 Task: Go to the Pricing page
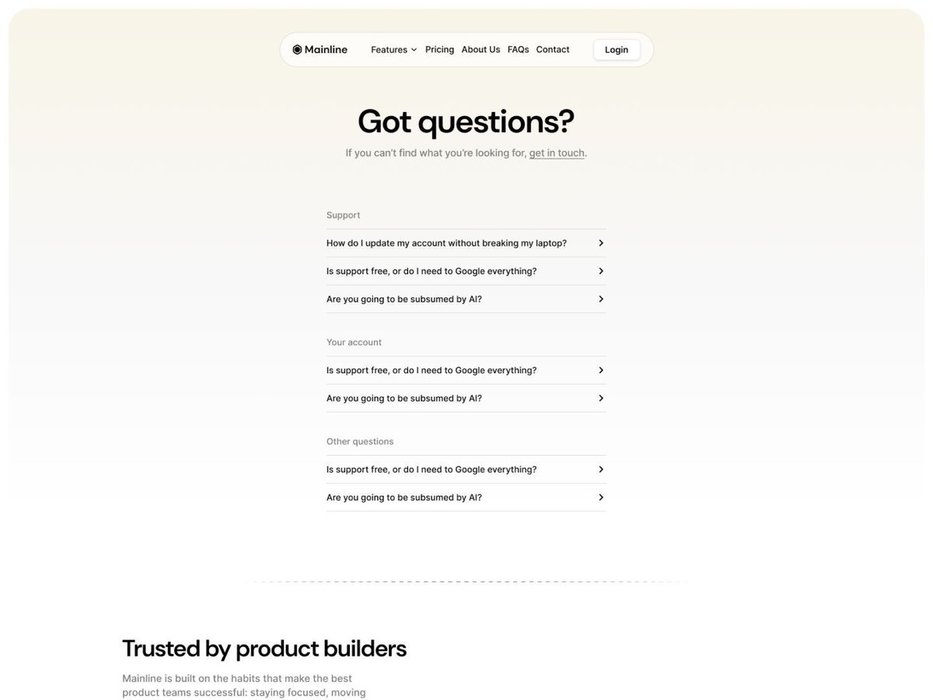click(439, 50)
